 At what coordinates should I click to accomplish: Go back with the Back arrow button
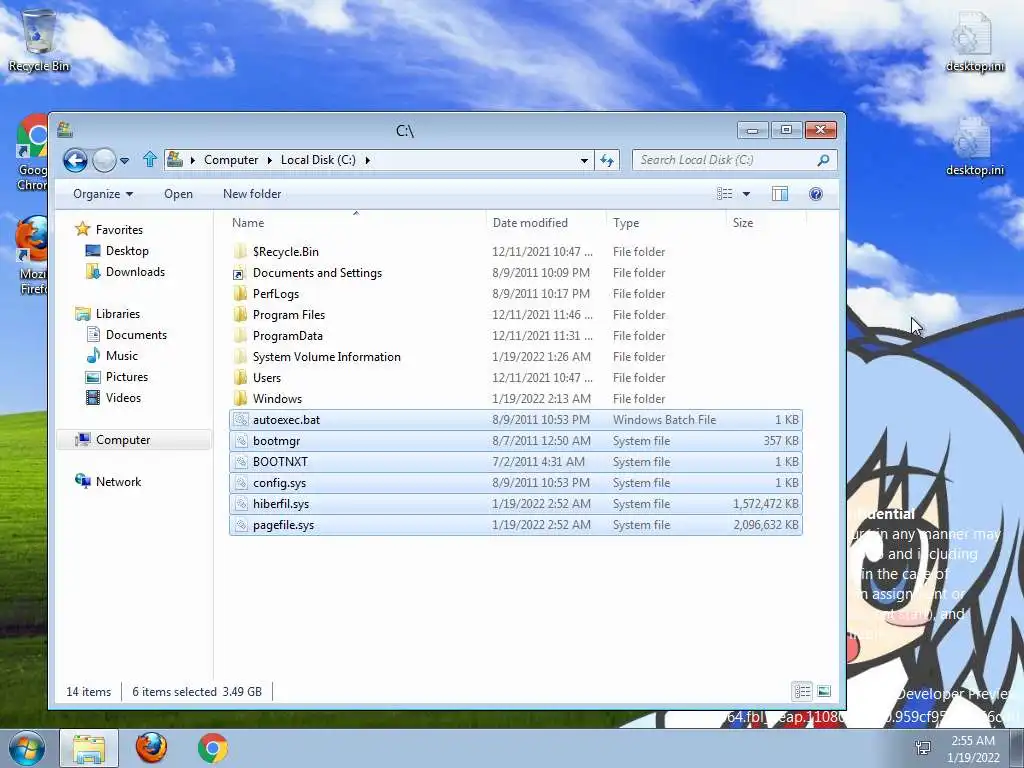click(75, 160)
